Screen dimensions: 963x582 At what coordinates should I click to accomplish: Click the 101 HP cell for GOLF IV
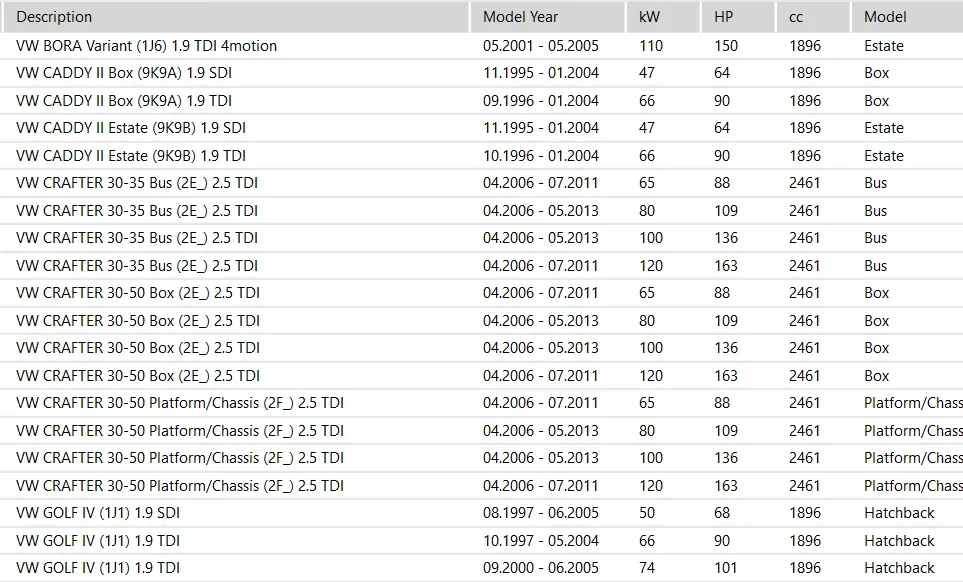click(x=726, y=568)
